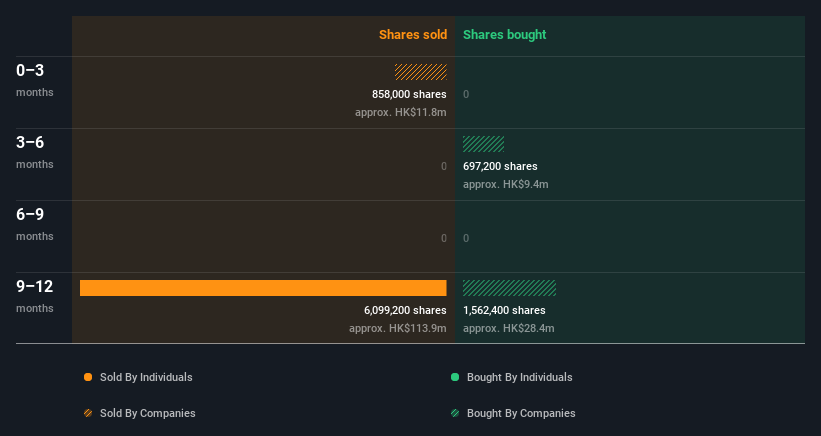
Task: Click the hatched orange 0–3 months sold bar
Action: coord(420,72)
